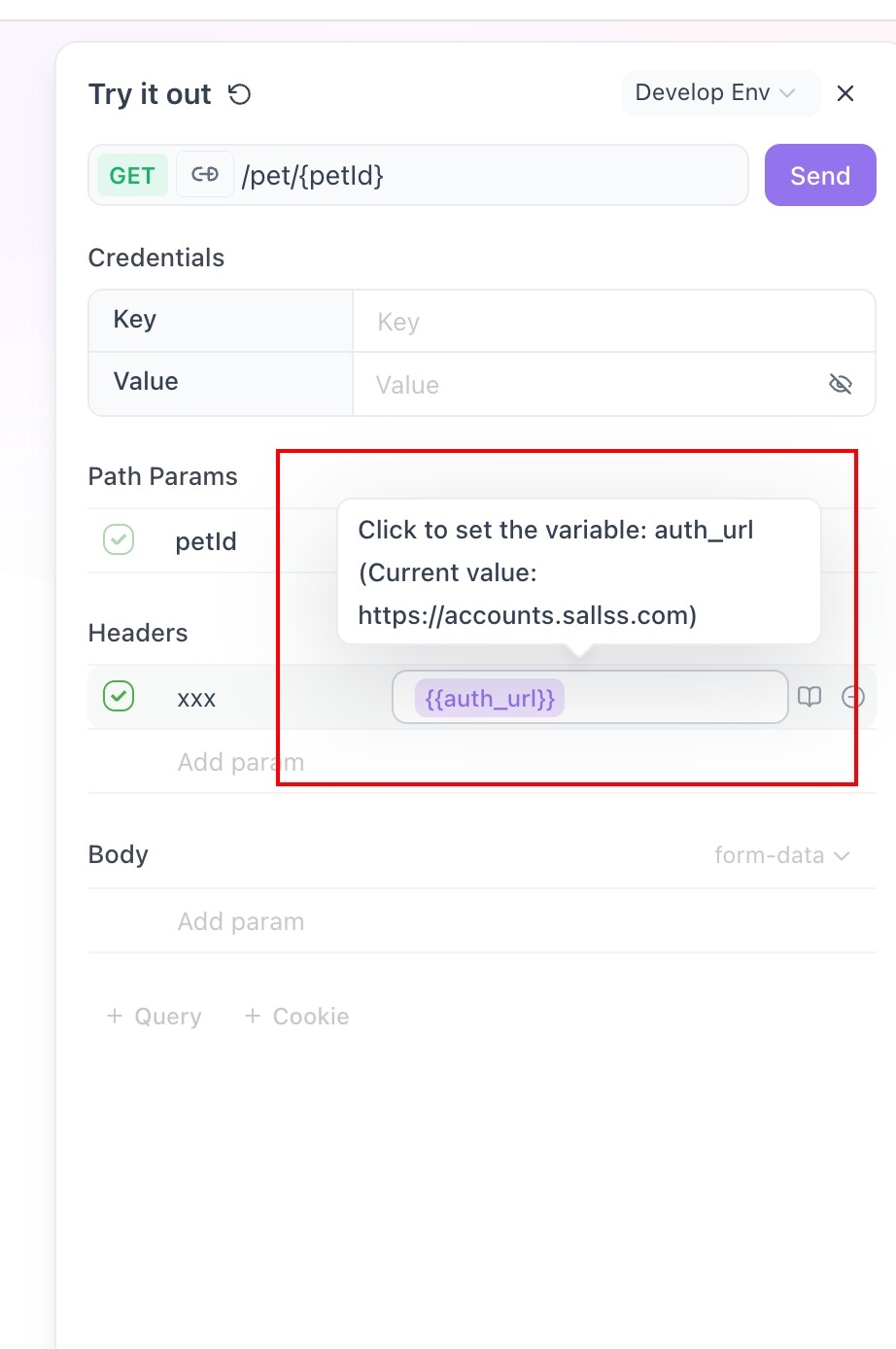Click the credentials Key input field
Screen dimensions: 896x1349
pos(612,322)
